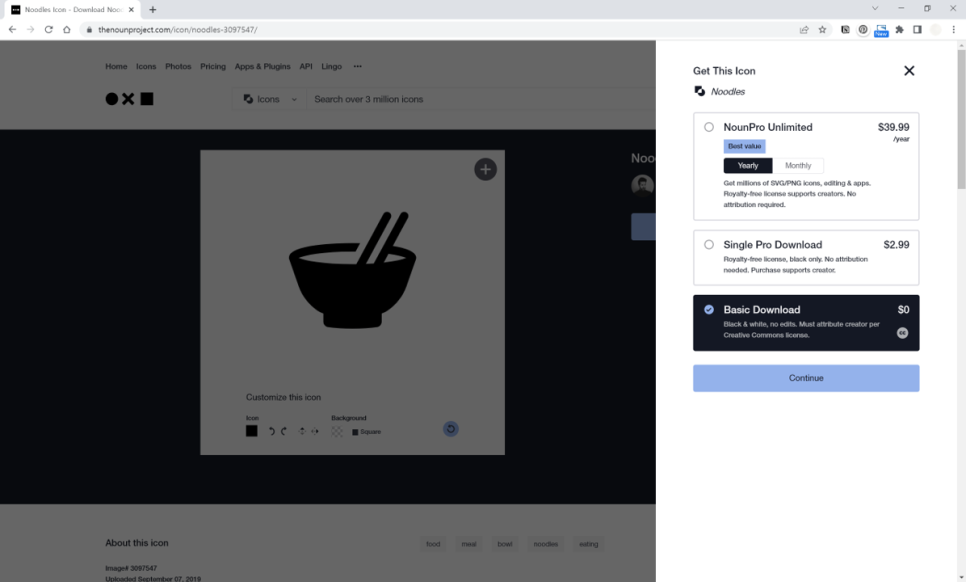
Task: Open the Home menu link
Action: [x=116, y=67]
